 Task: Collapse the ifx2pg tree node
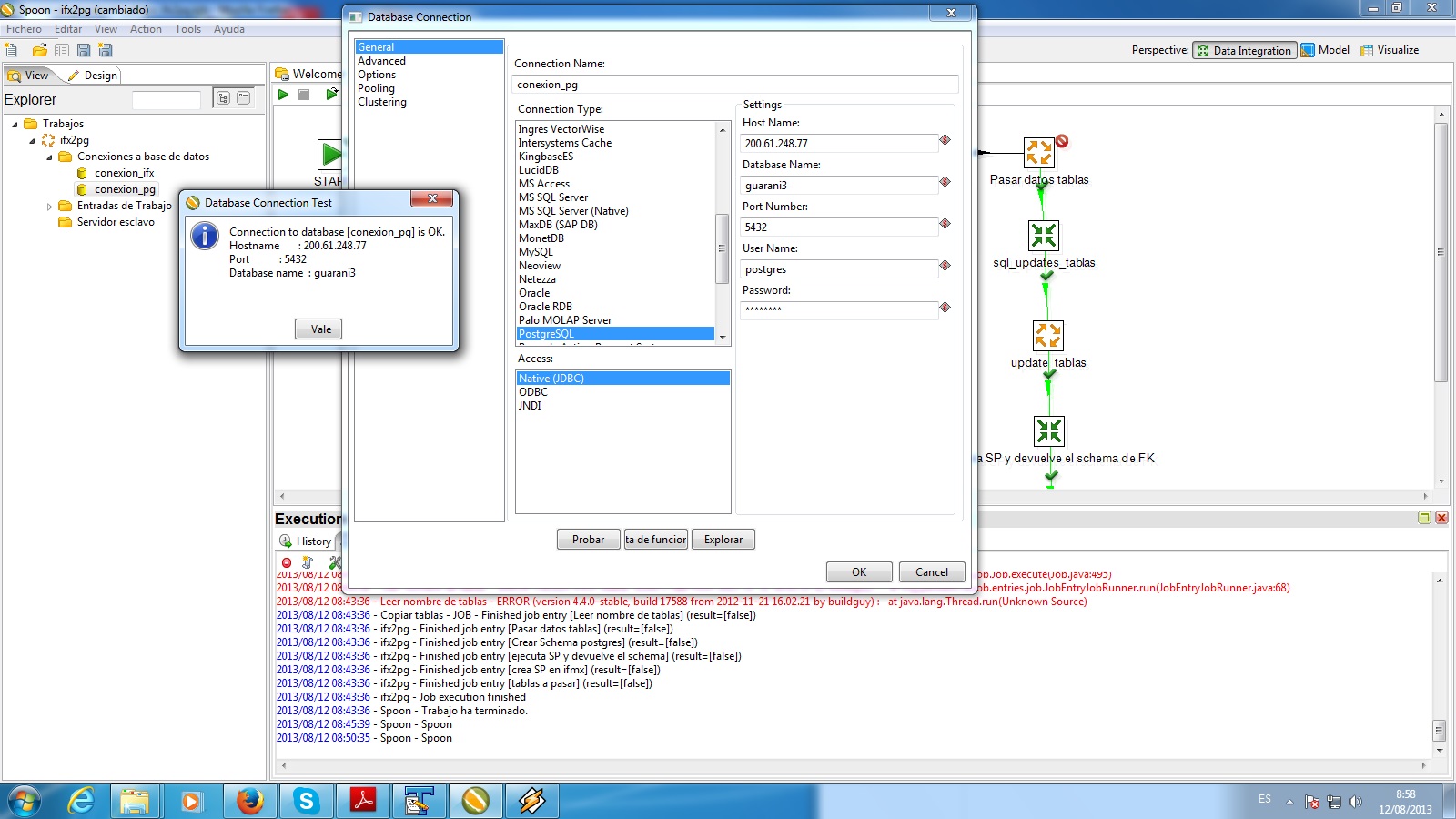pos(32,140)
